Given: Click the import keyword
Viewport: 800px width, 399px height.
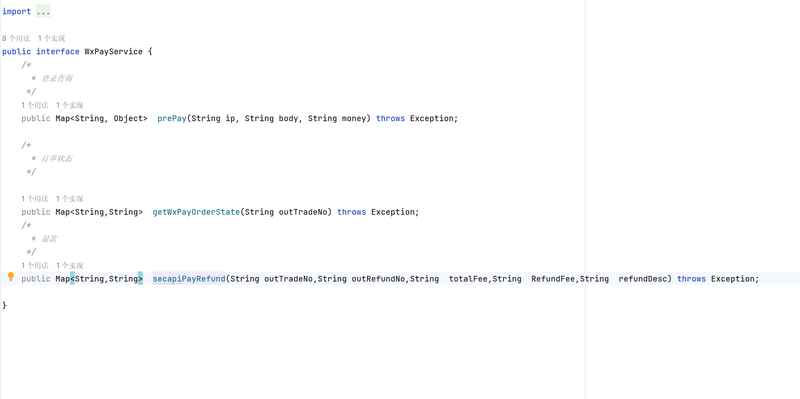Looking at the screenshot, I should click(16, 12).
